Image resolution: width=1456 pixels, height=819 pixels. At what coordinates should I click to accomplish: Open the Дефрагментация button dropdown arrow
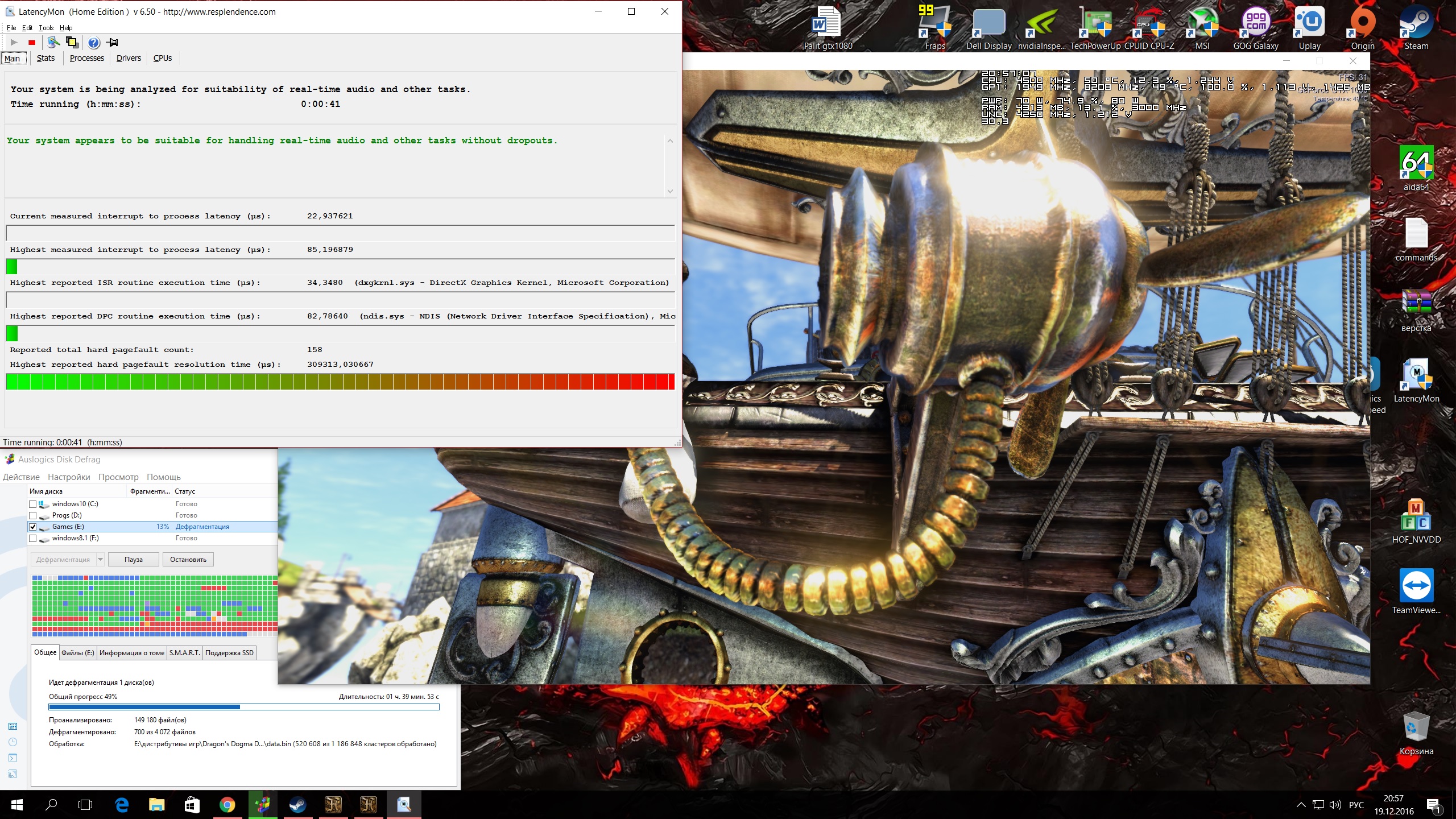(100, 560)
